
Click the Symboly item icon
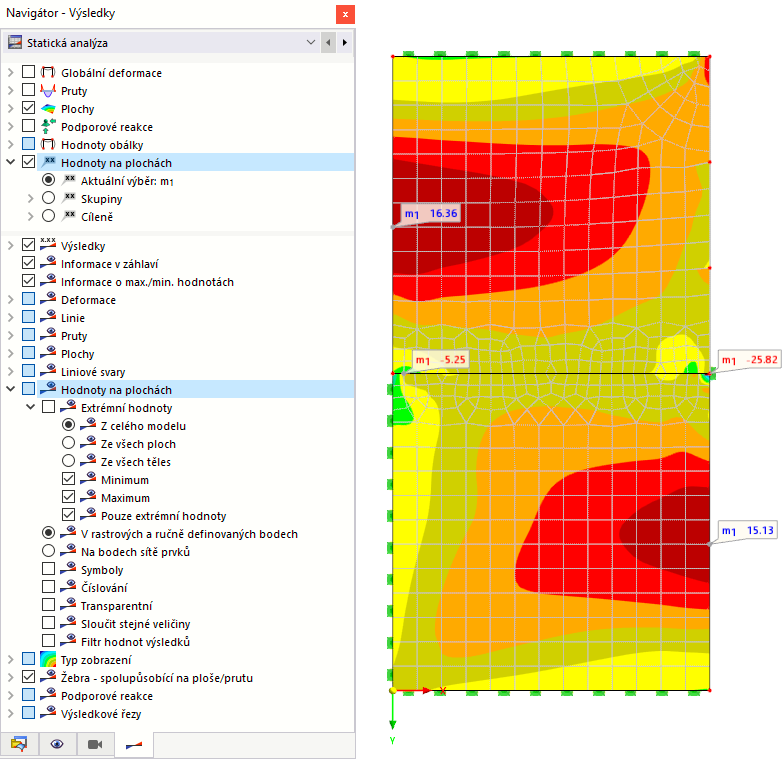click(x=68, y=569)
